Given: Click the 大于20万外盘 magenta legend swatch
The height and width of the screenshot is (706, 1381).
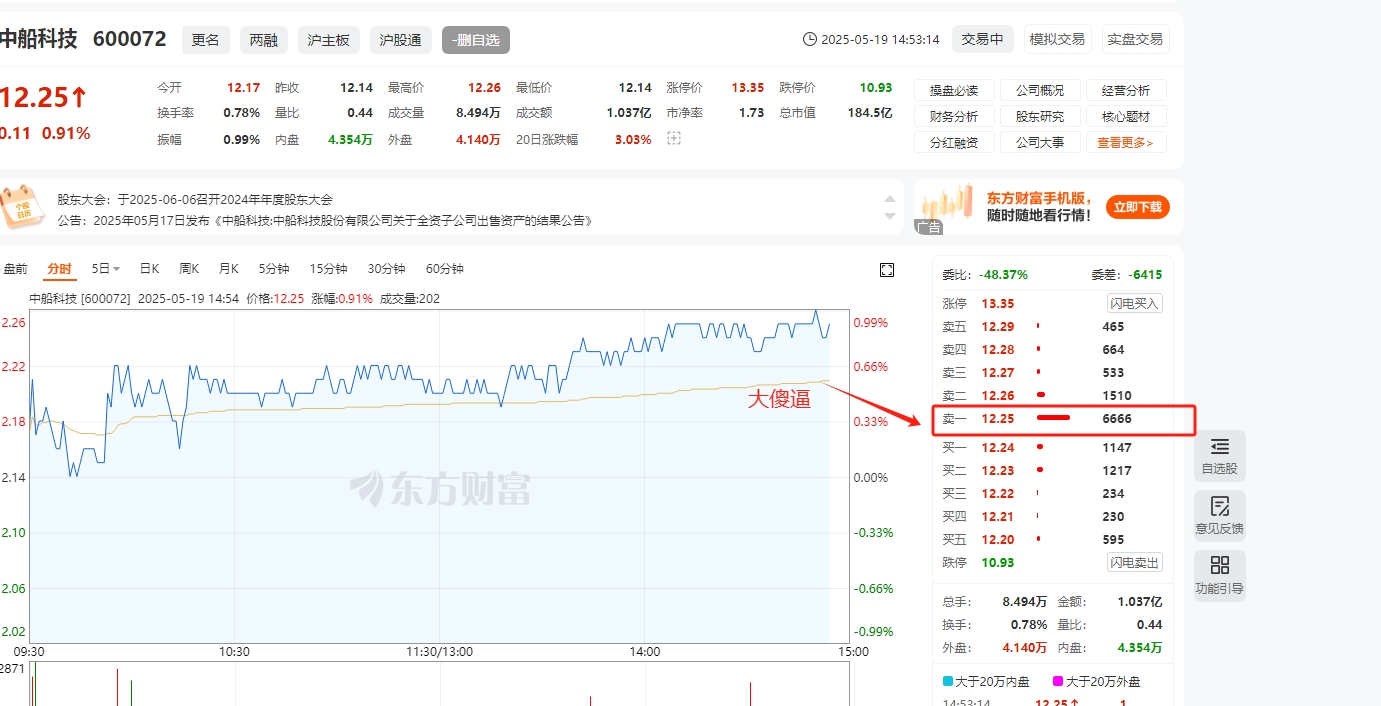Looking at the screenshot, I should tap(1059, 682).
